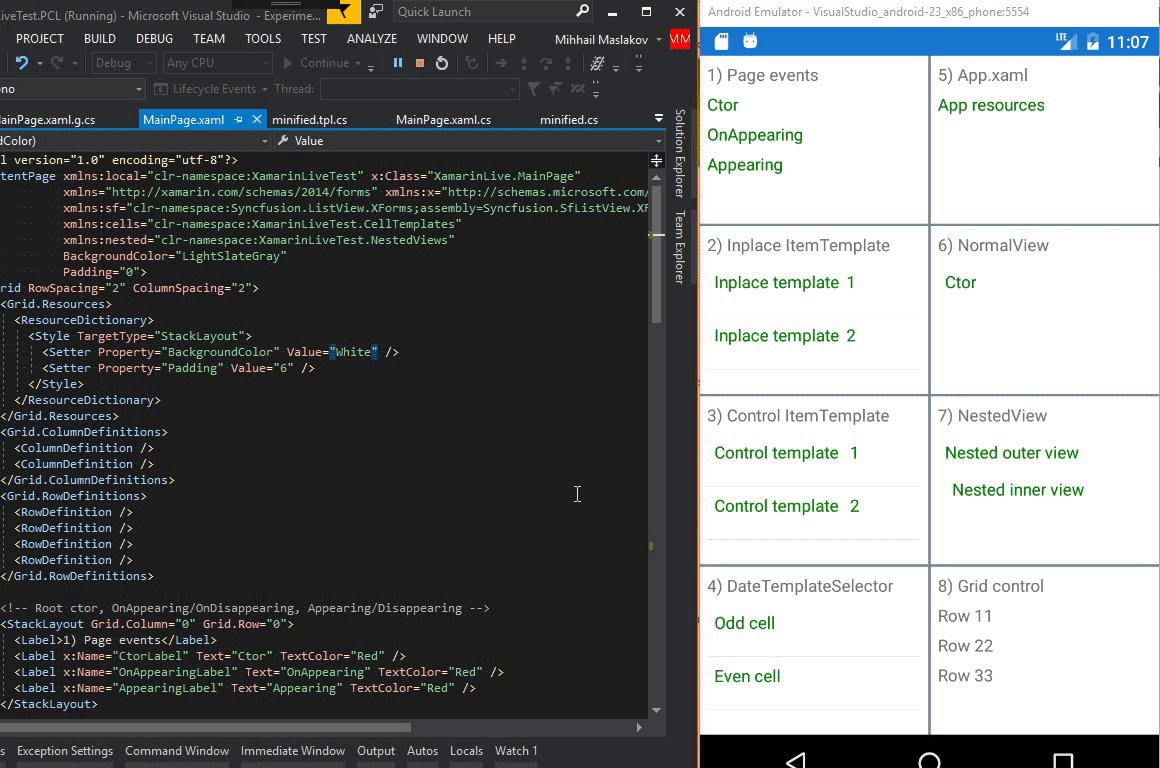
Task: Expand the Undo history dropdown arrow
Action: coord(39,64)
